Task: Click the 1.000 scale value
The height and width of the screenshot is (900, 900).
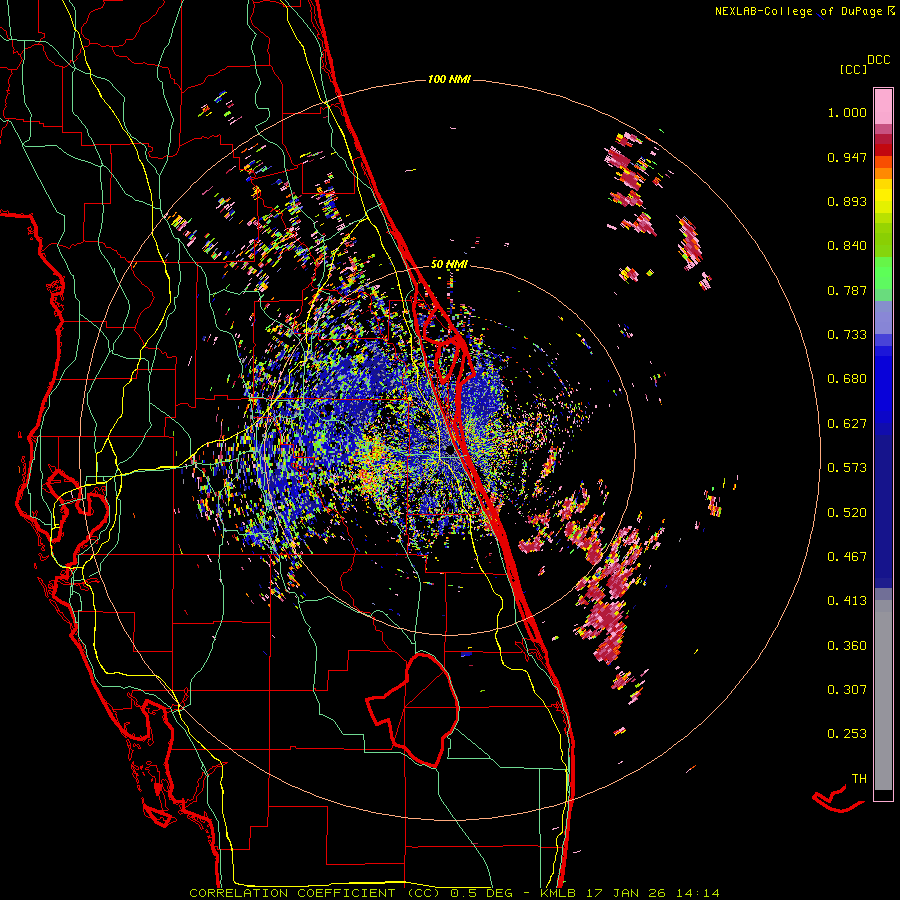Action: click(847, 112)
